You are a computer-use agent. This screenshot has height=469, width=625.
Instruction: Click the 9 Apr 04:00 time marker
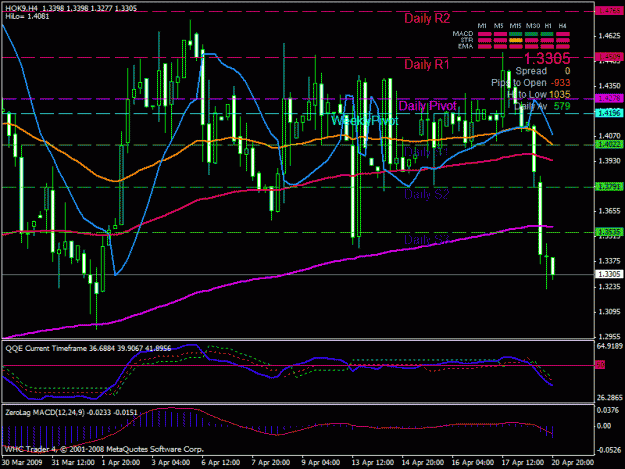point(321,462)
